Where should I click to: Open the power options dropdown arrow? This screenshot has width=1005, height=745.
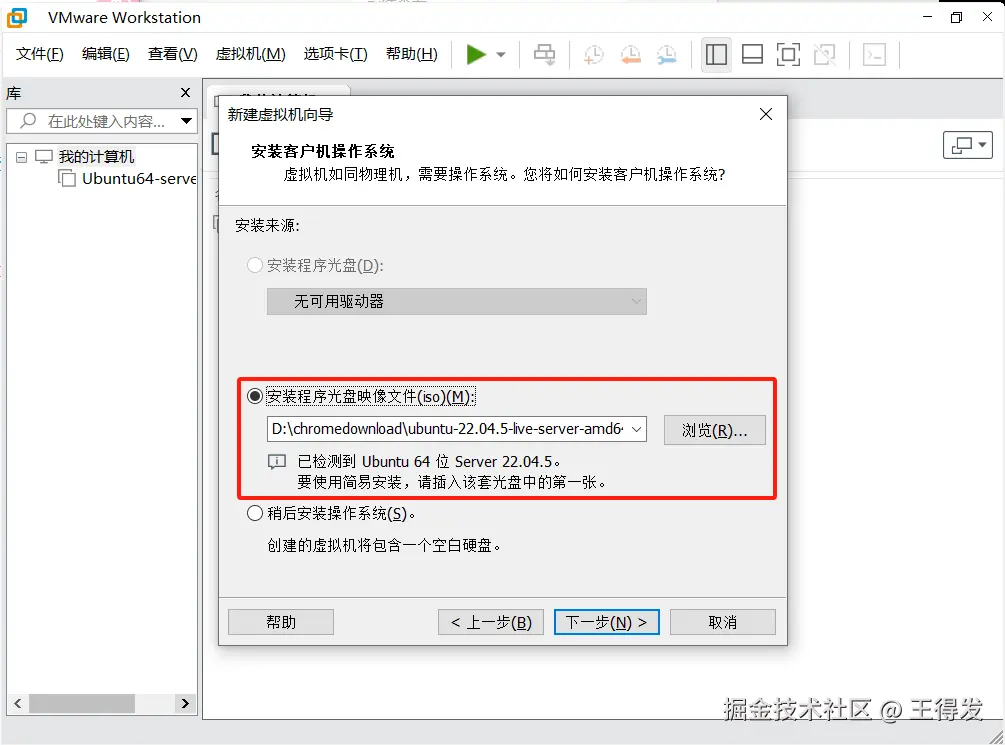coord(501,54)
